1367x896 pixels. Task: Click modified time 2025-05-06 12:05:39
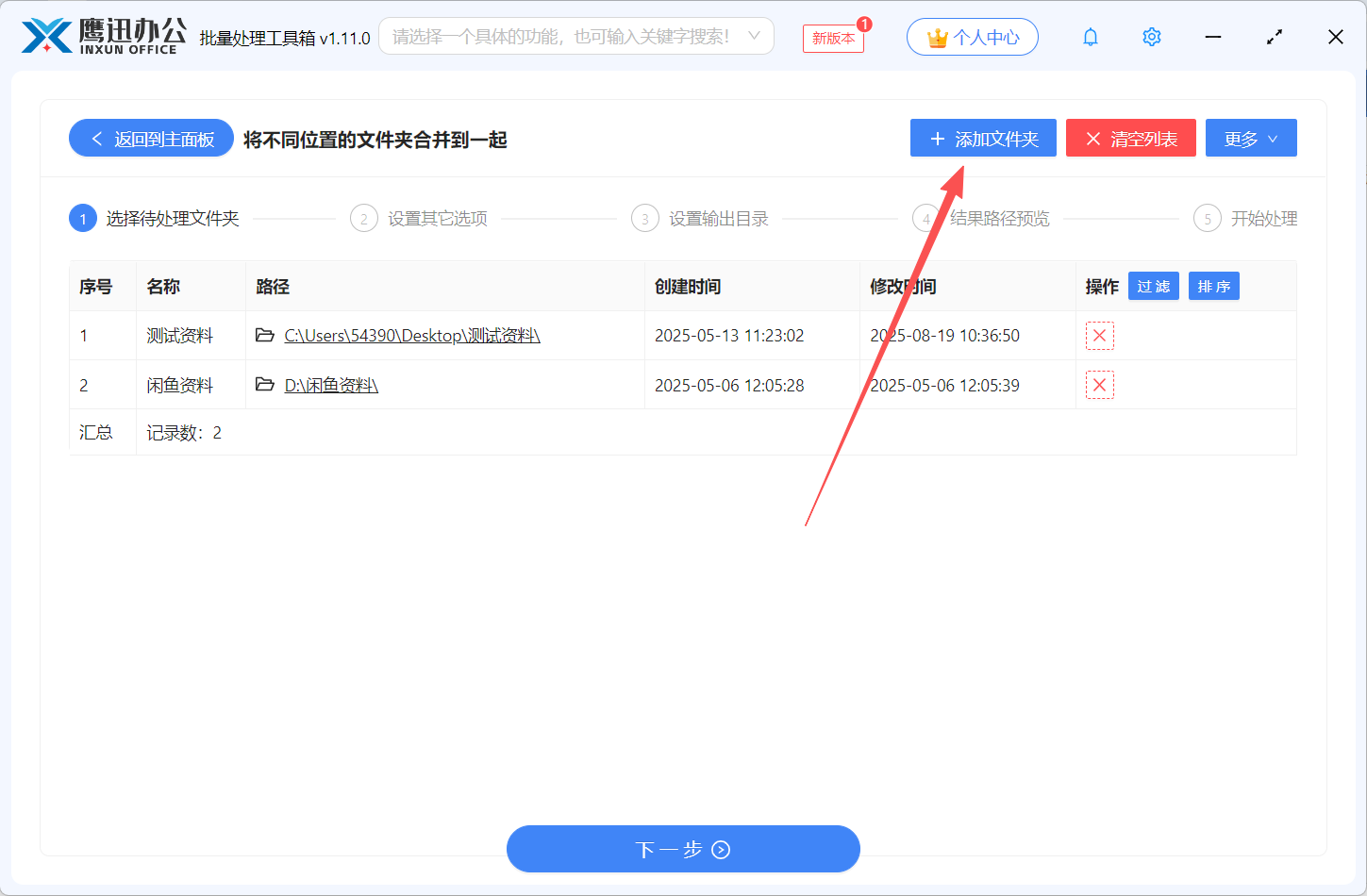(944, 385)
